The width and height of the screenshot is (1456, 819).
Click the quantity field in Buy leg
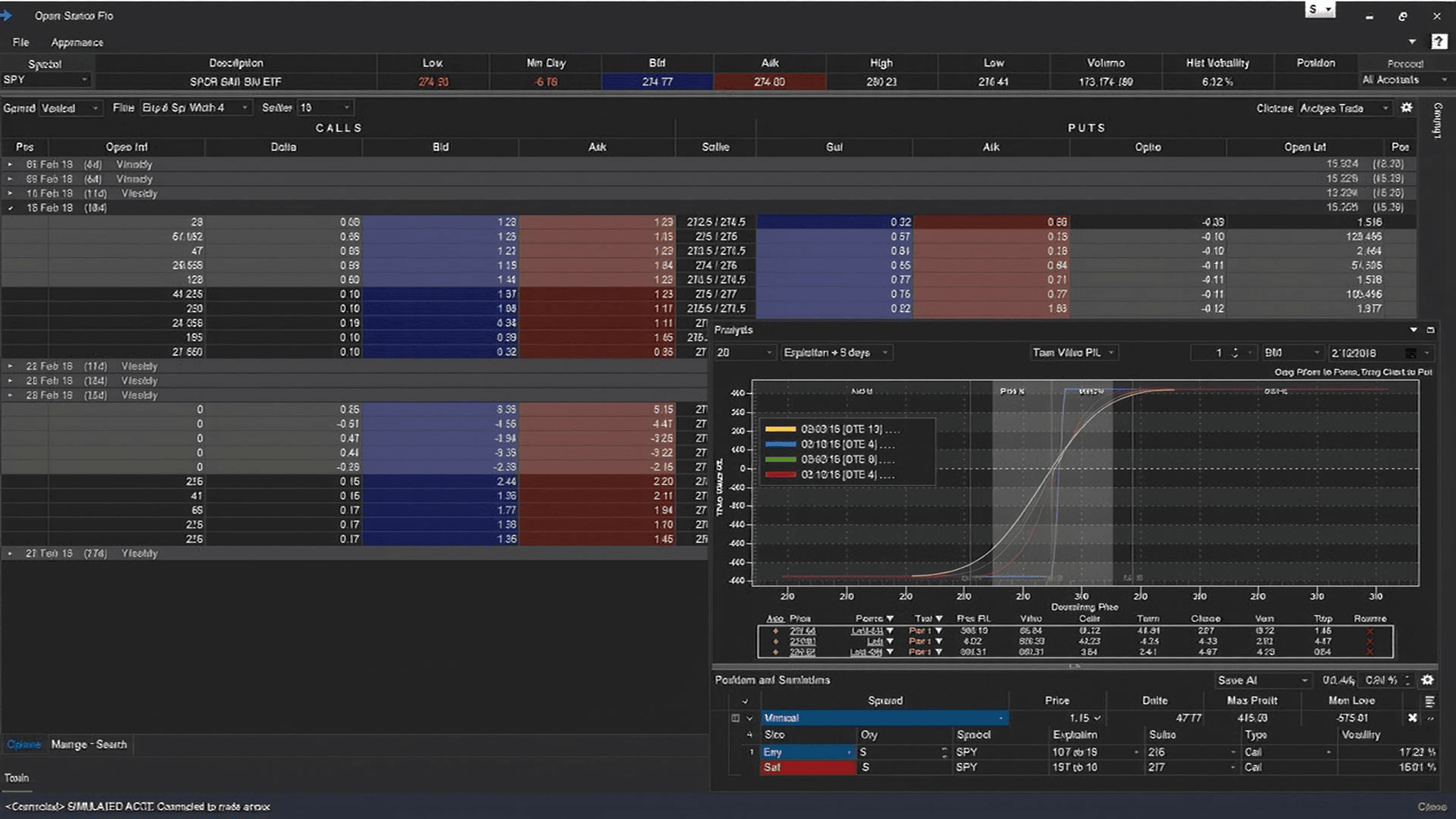[904, 752]
